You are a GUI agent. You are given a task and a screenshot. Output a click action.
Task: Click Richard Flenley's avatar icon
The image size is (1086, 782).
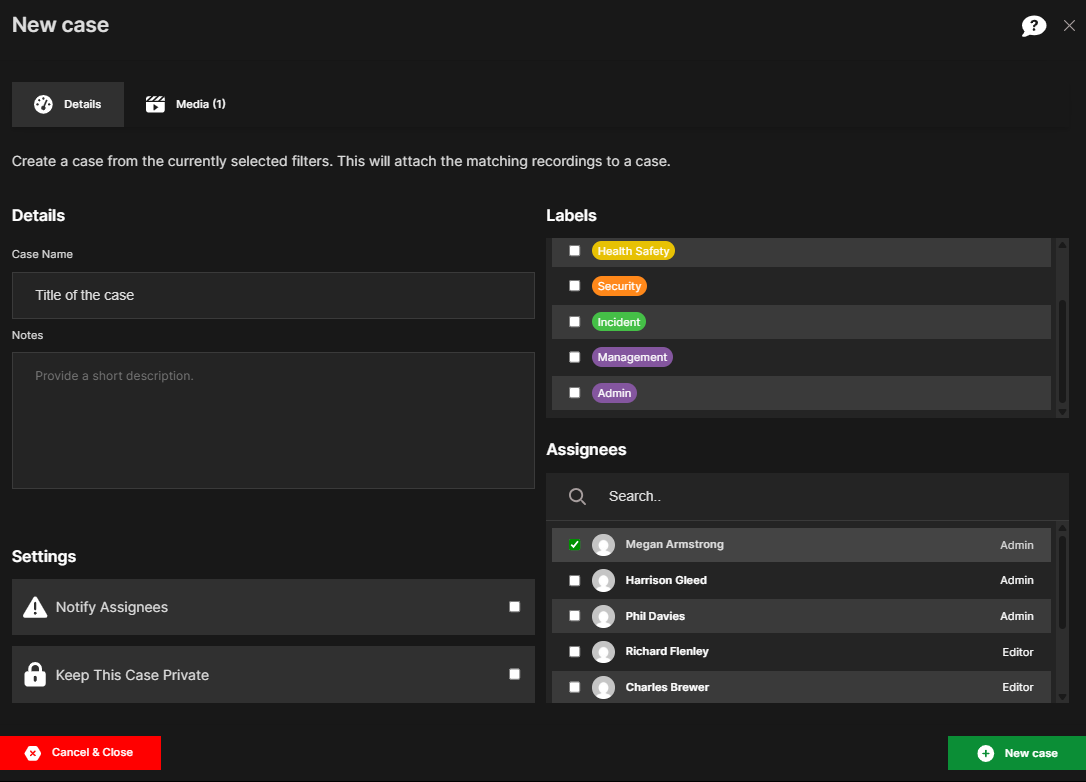tap(603, 652)
